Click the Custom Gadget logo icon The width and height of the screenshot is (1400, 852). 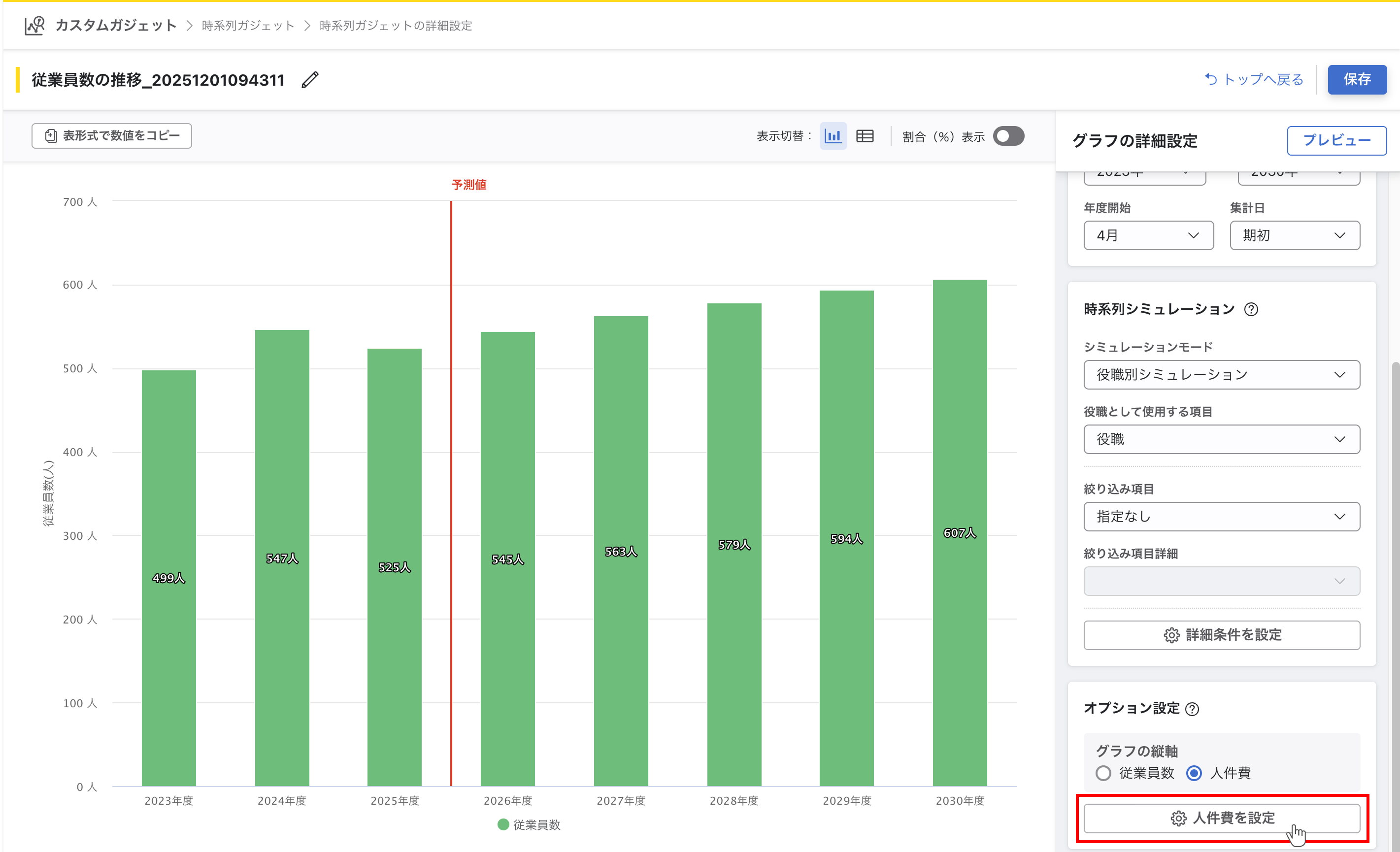tap(34, 26)
